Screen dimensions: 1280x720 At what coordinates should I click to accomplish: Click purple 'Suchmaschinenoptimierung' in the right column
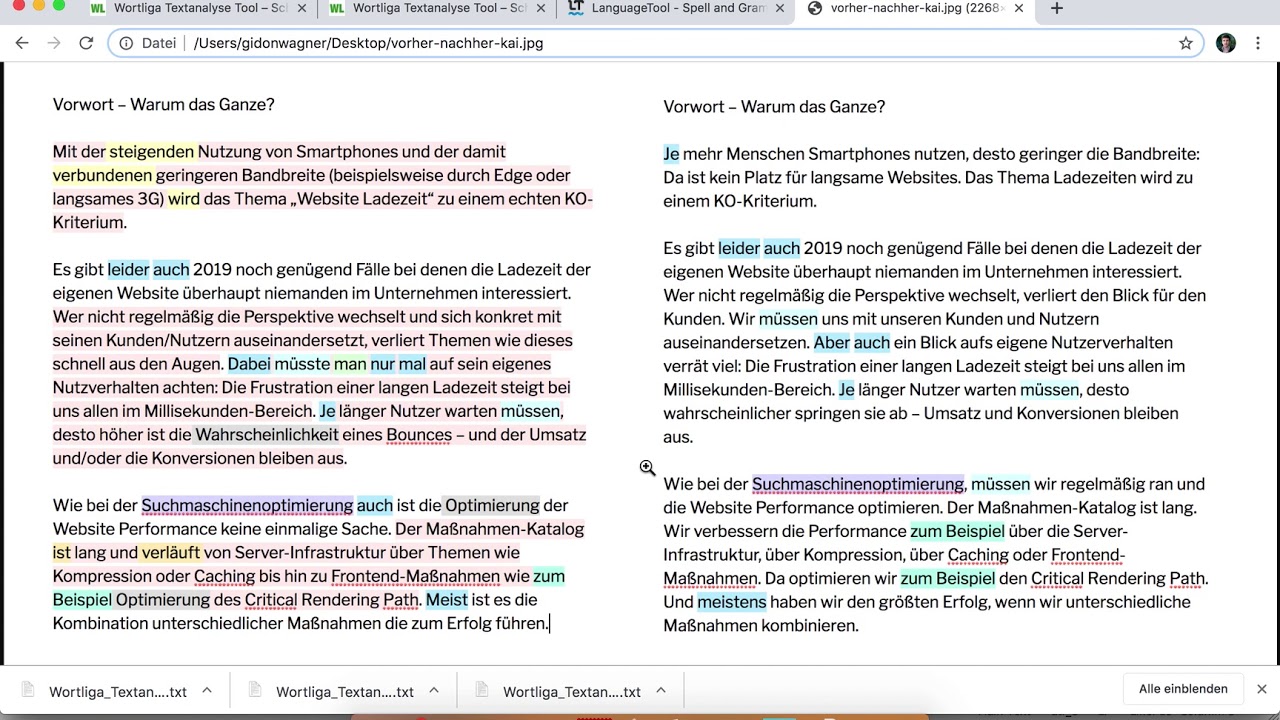tap(858, 484)
